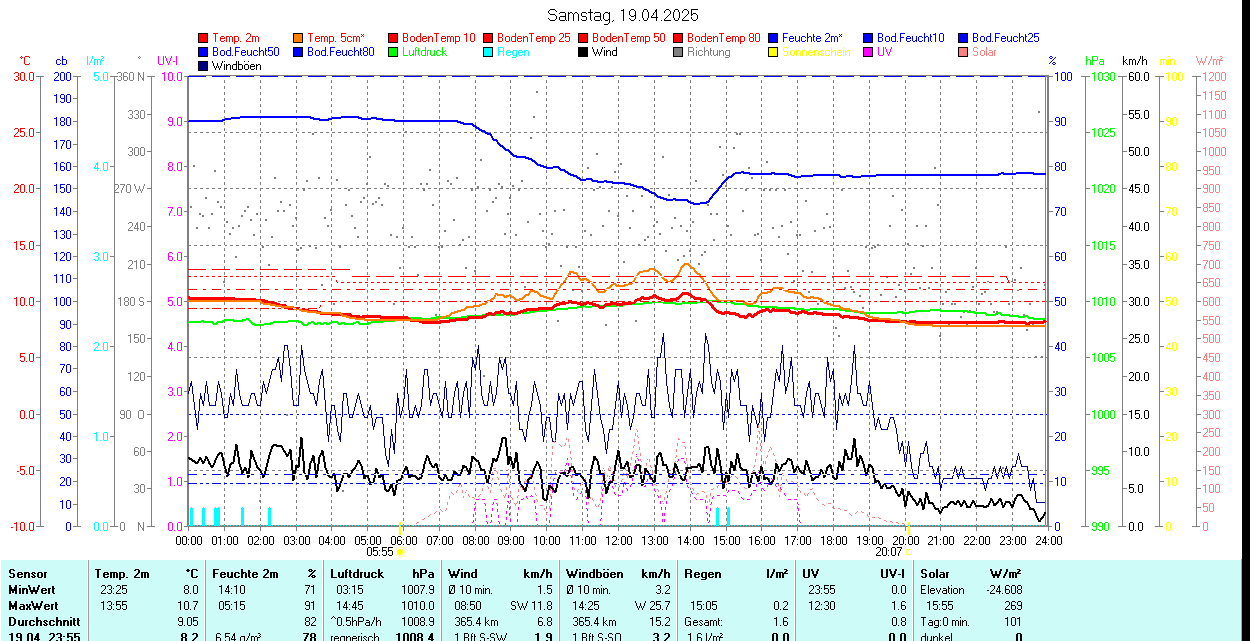This screenshot has width=1250, height=641.
Task: Click the gray Richtung legend square
Action: (x=679, y=52)
